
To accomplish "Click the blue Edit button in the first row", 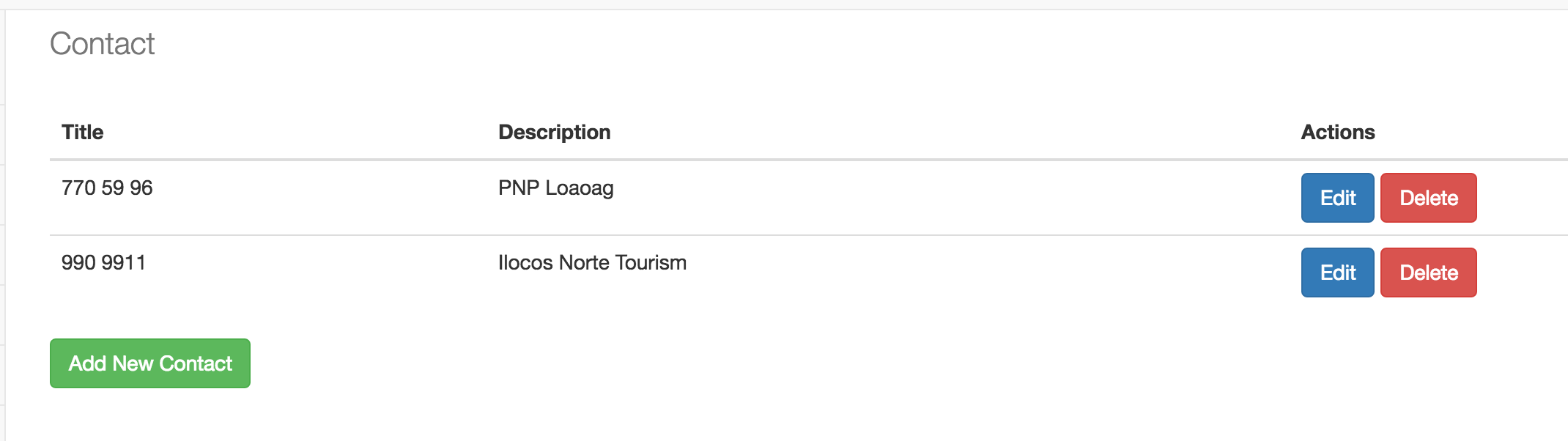I will 1337,198.
